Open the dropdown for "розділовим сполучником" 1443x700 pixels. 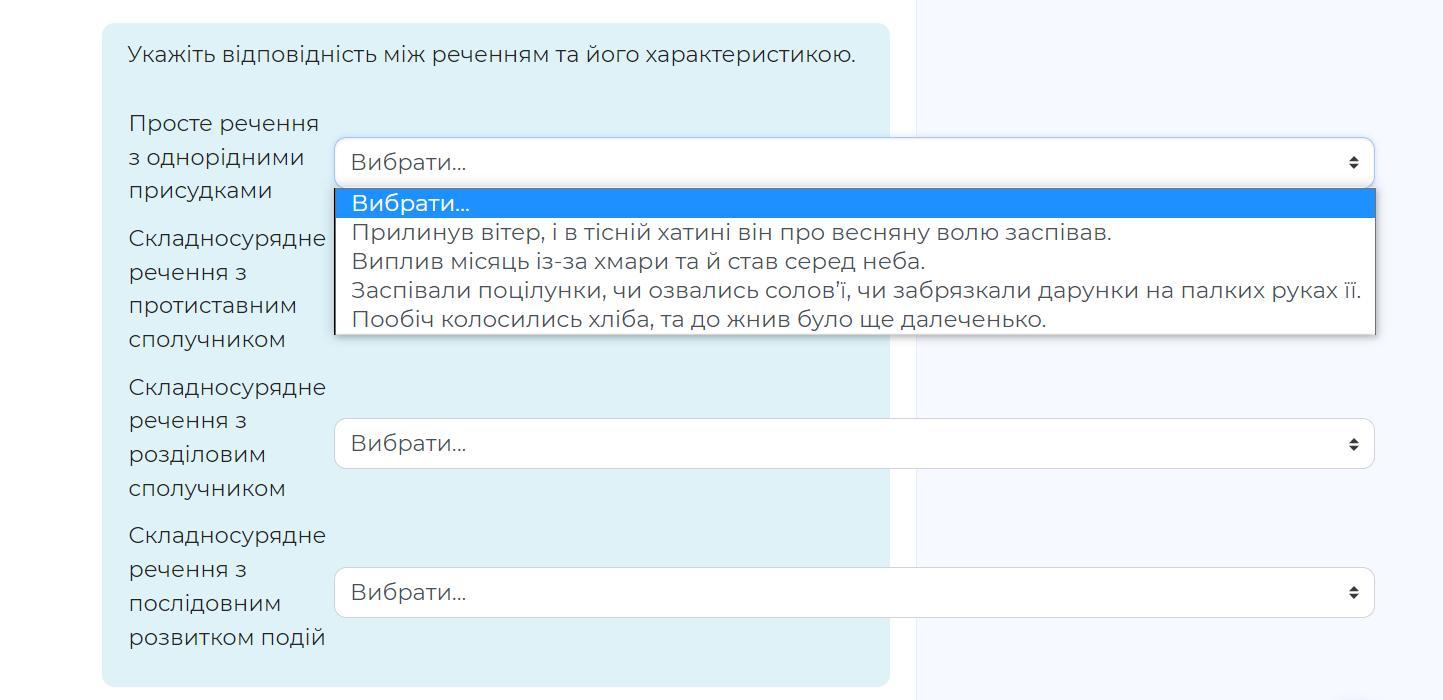[853, 444]
